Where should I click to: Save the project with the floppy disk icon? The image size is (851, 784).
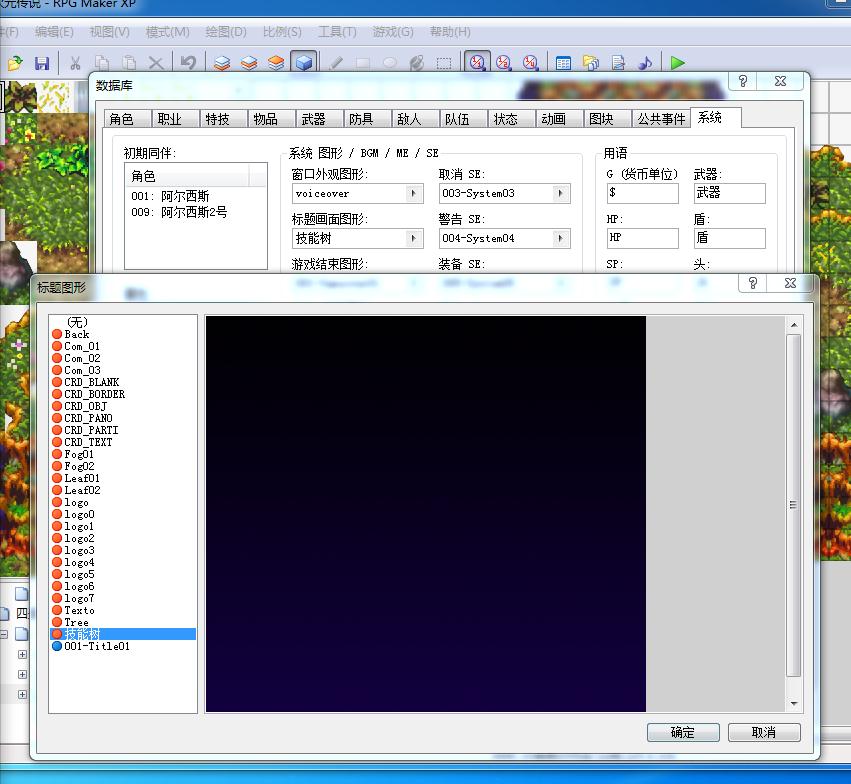point(42,63)
